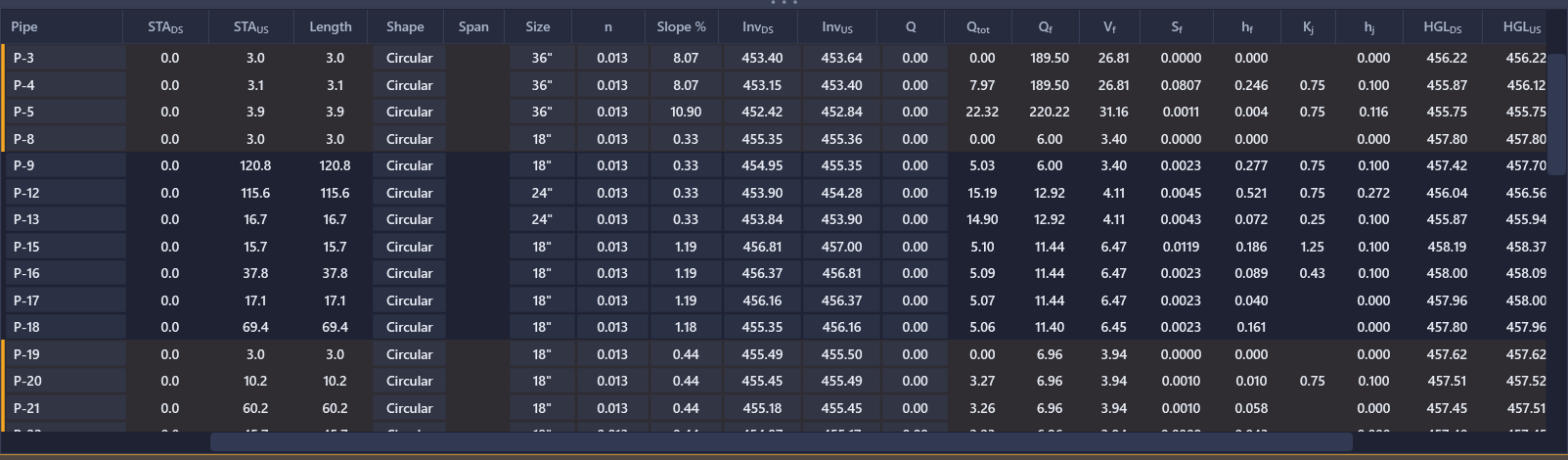Viewport: 1568px width, 460px height.
Task: Click HGLUS value 456.56 for P-12
Action: coord(1526,193)
